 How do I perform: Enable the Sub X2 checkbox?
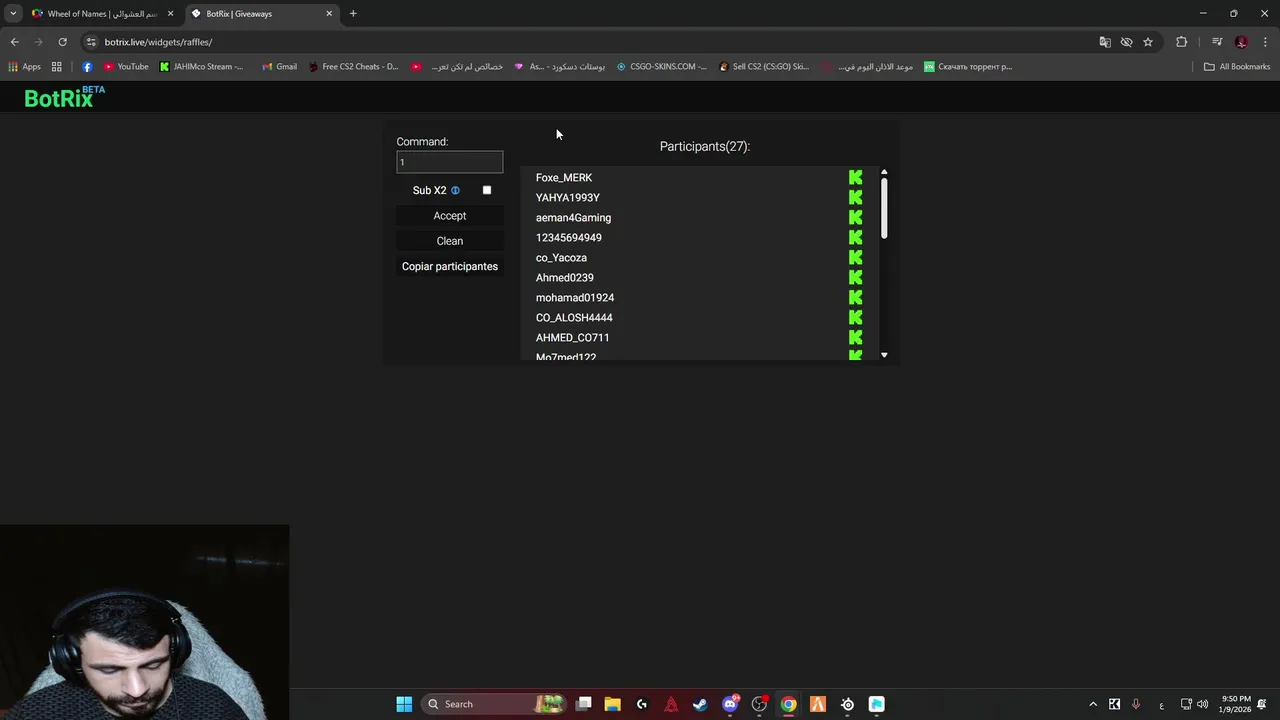click(x=487, y=190)
